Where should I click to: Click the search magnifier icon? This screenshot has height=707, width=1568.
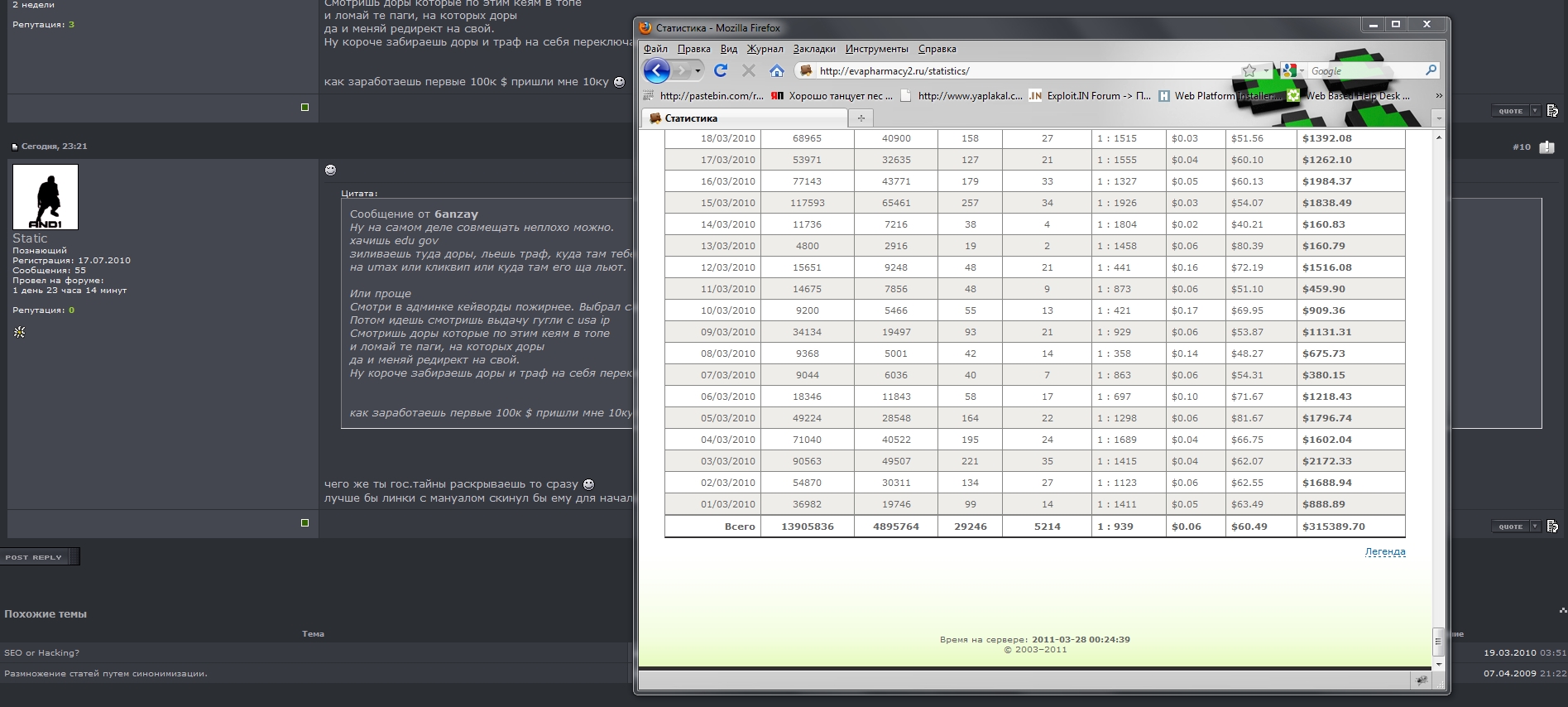(1431, 70)
